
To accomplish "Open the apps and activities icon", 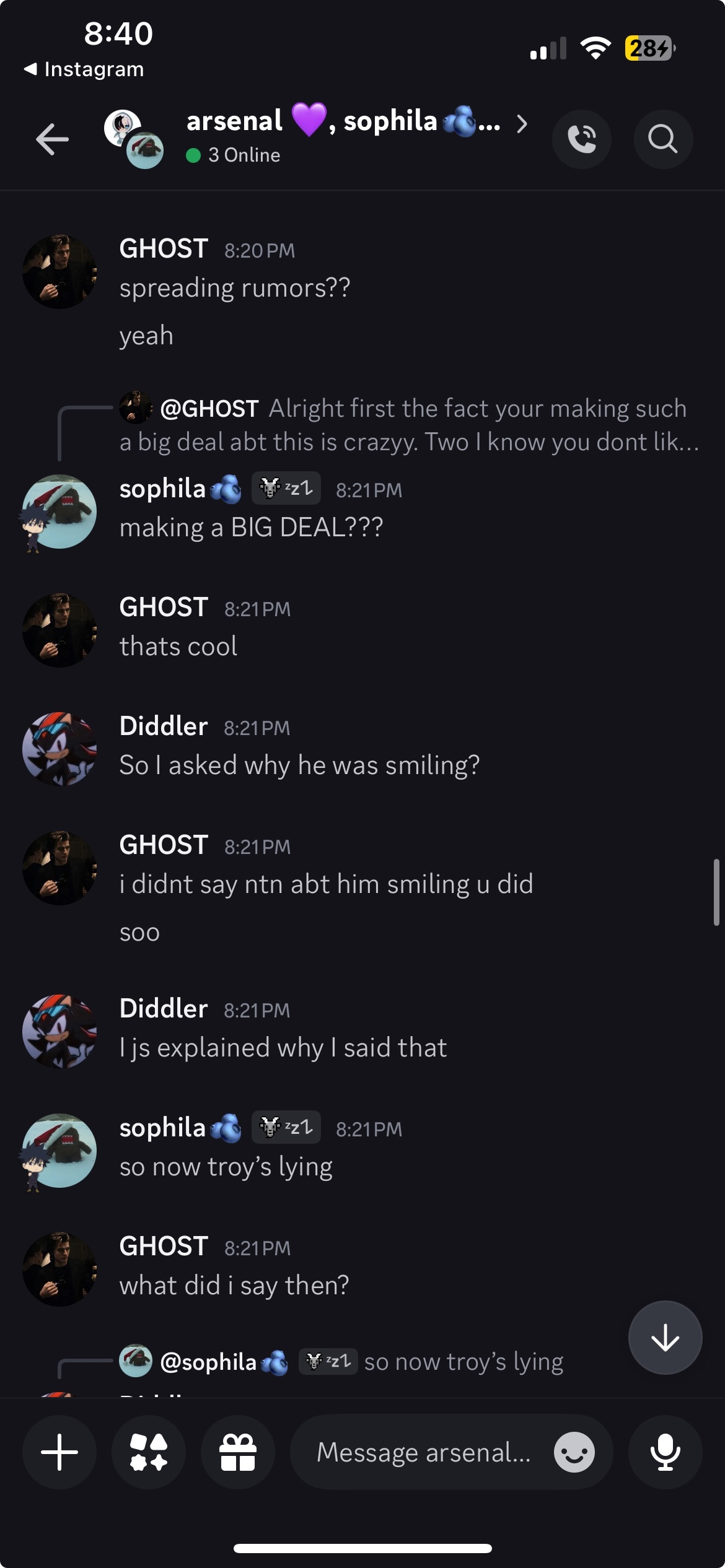I will 149,1452.
